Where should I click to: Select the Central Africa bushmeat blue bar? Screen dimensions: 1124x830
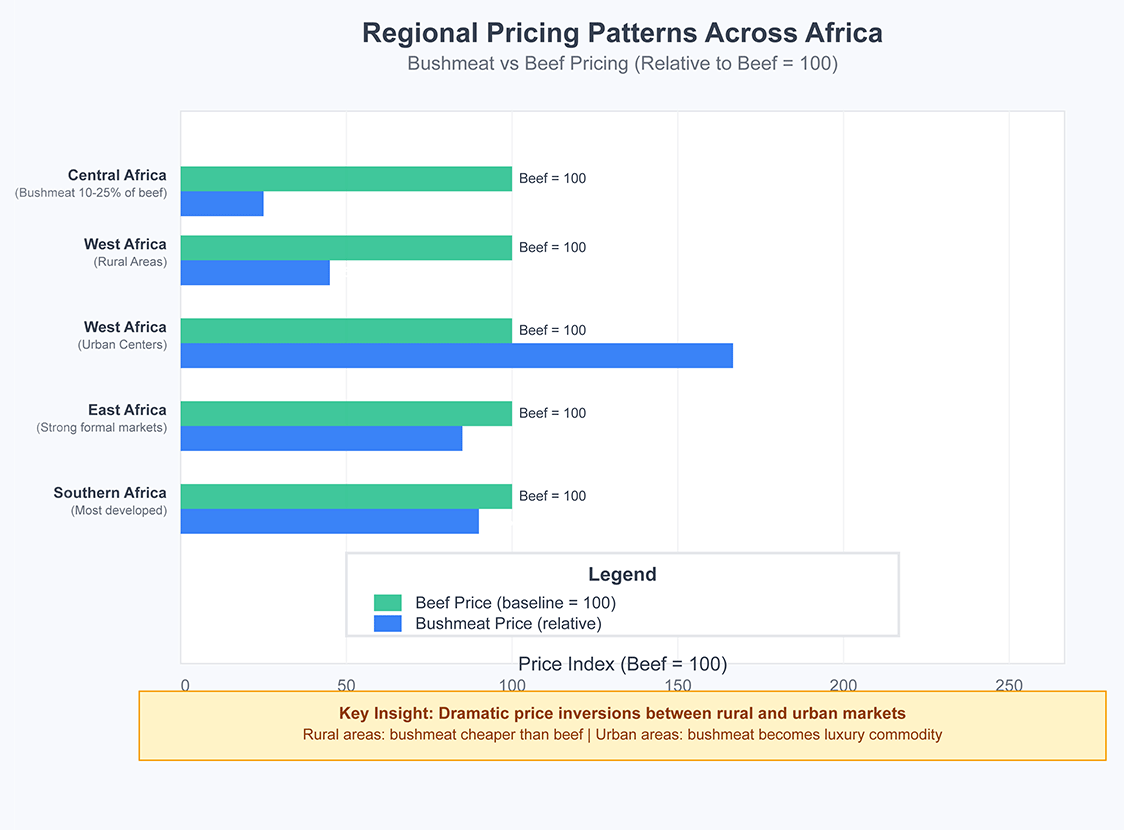tap(222, 204)
